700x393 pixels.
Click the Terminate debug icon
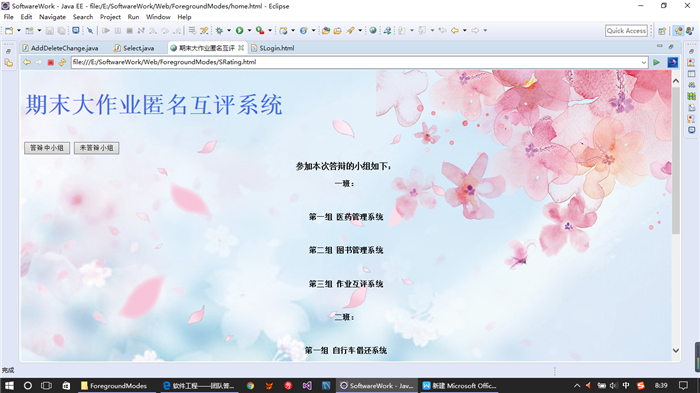pos(129,30)
